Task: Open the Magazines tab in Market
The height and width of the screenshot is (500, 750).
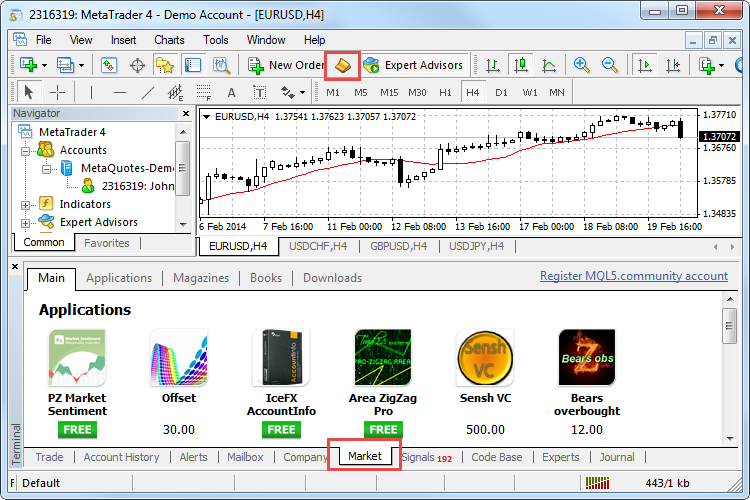Action: click(x=201, y=278)
